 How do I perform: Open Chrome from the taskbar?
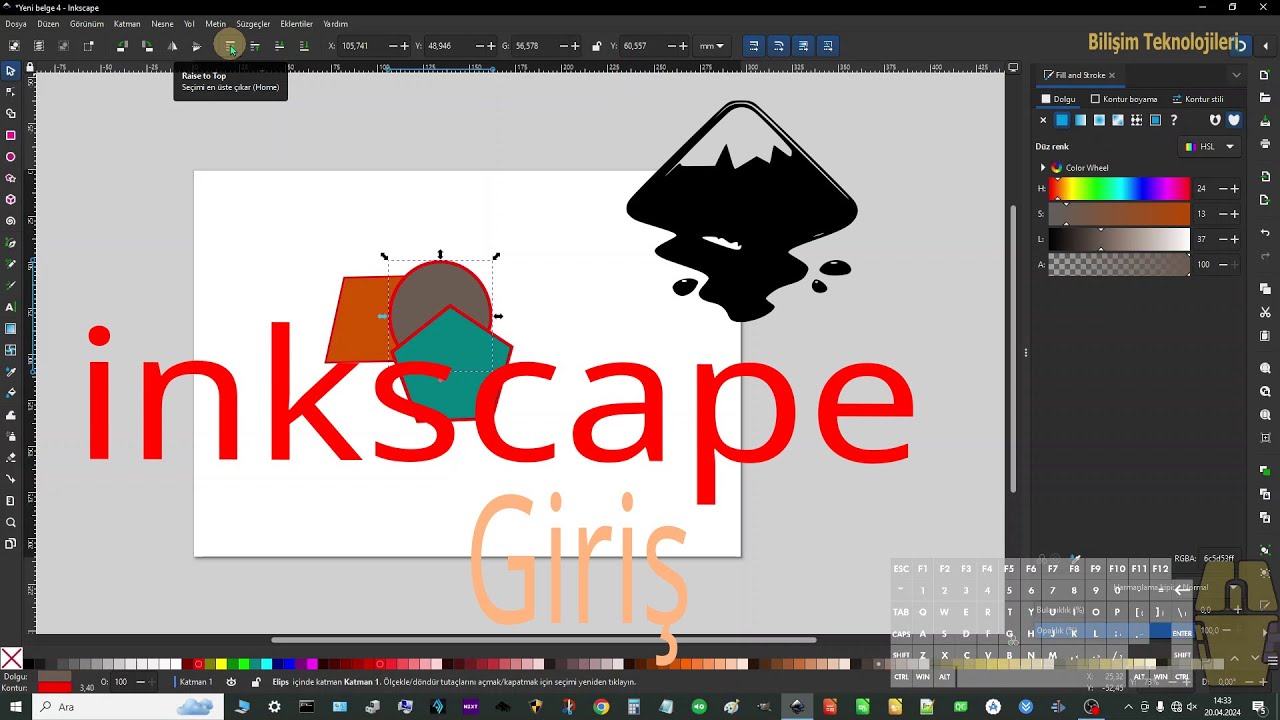click(x=601, y=707)
